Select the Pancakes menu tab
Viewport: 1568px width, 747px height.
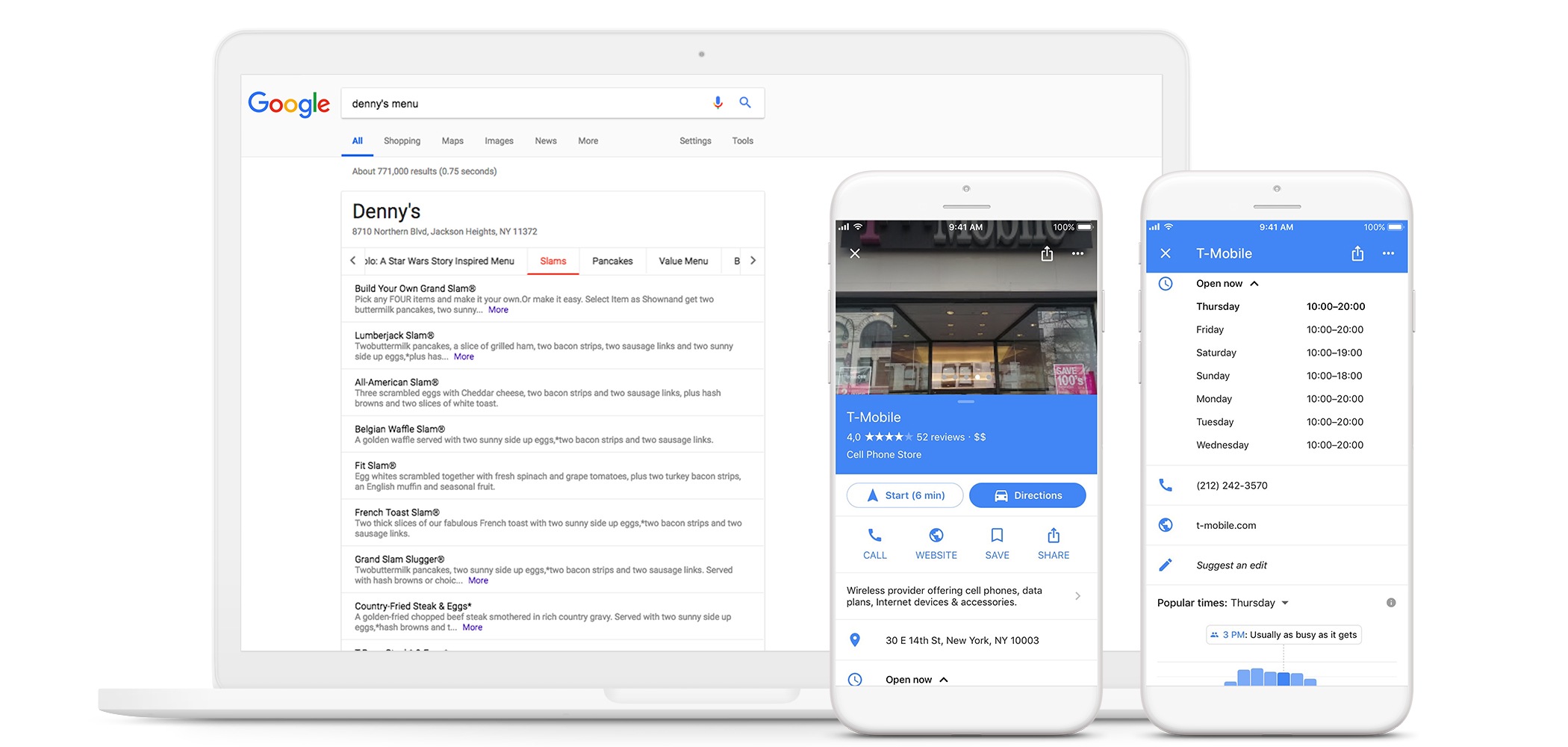[x=612, y=261]
